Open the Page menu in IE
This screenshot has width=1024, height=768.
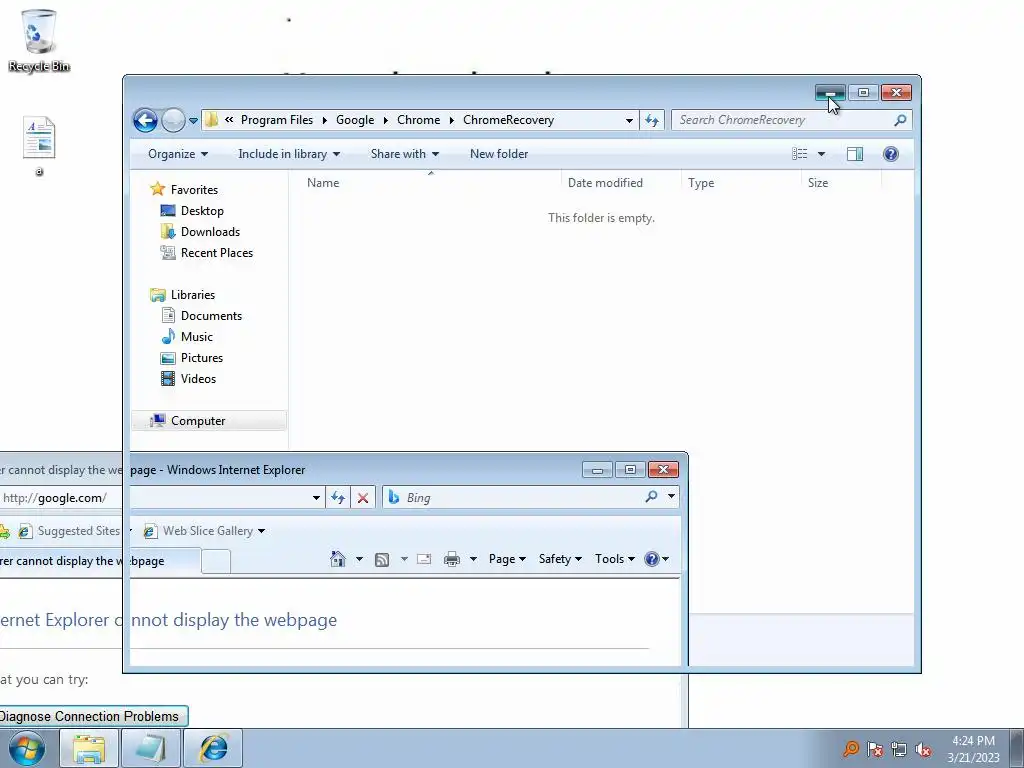(507, 559)
